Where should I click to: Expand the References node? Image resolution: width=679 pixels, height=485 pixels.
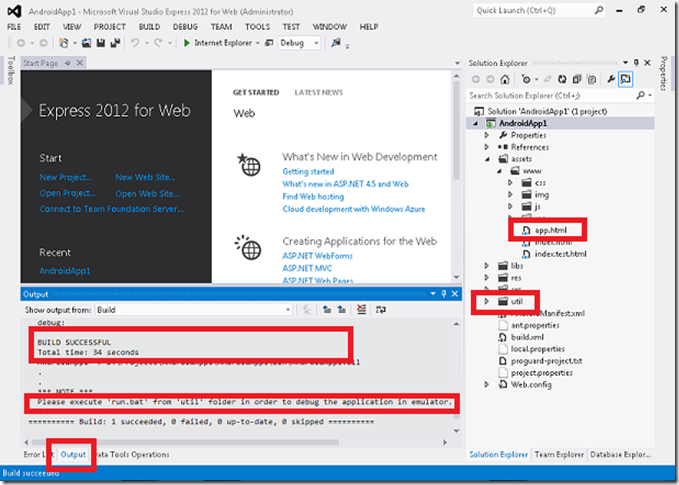487,147
